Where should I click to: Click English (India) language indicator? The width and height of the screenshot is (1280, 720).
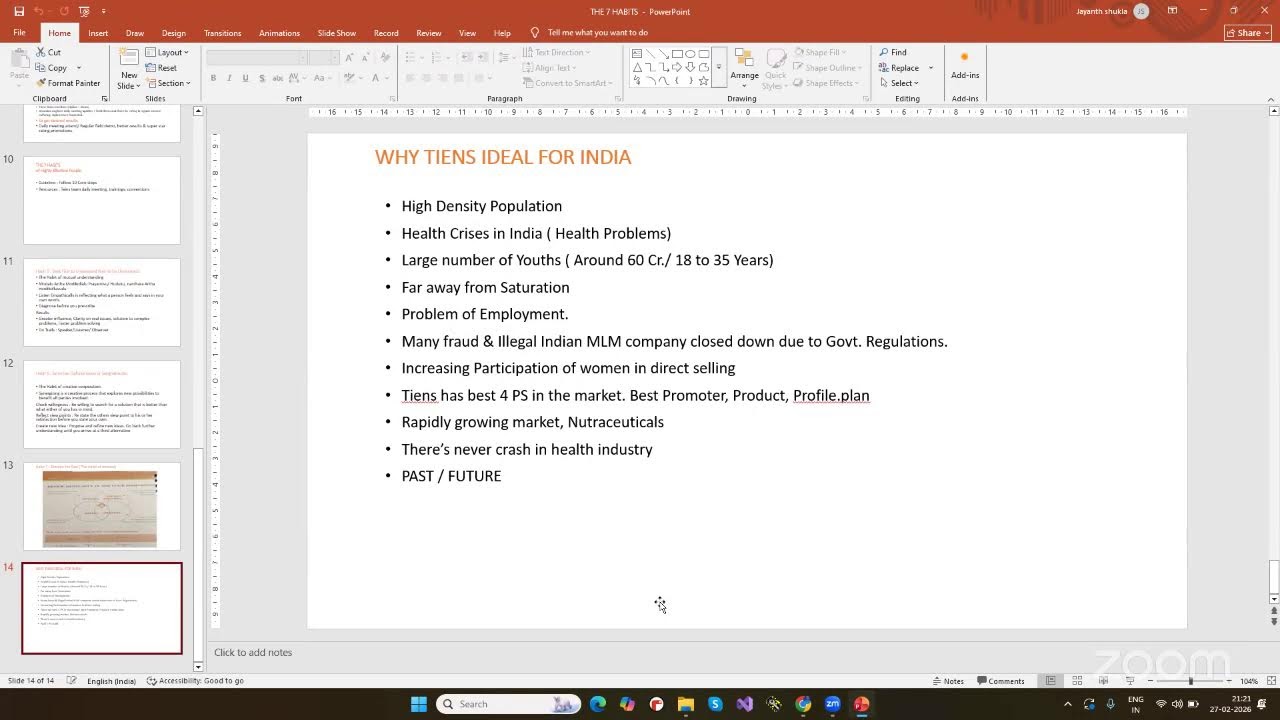click(x=111, y=681)
